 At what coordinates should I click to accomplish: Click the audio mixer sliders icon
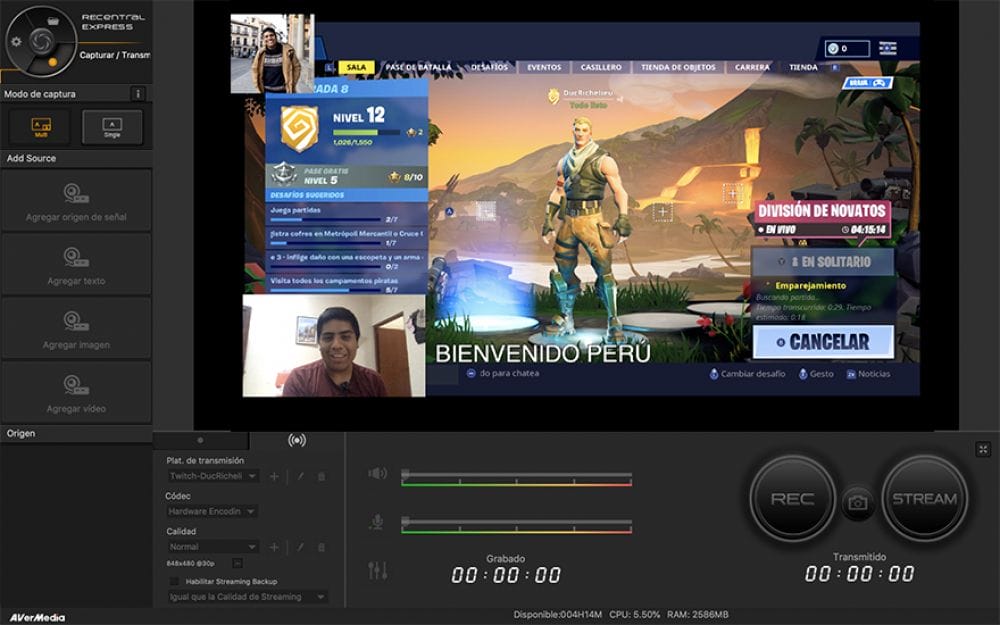point(377,570)
